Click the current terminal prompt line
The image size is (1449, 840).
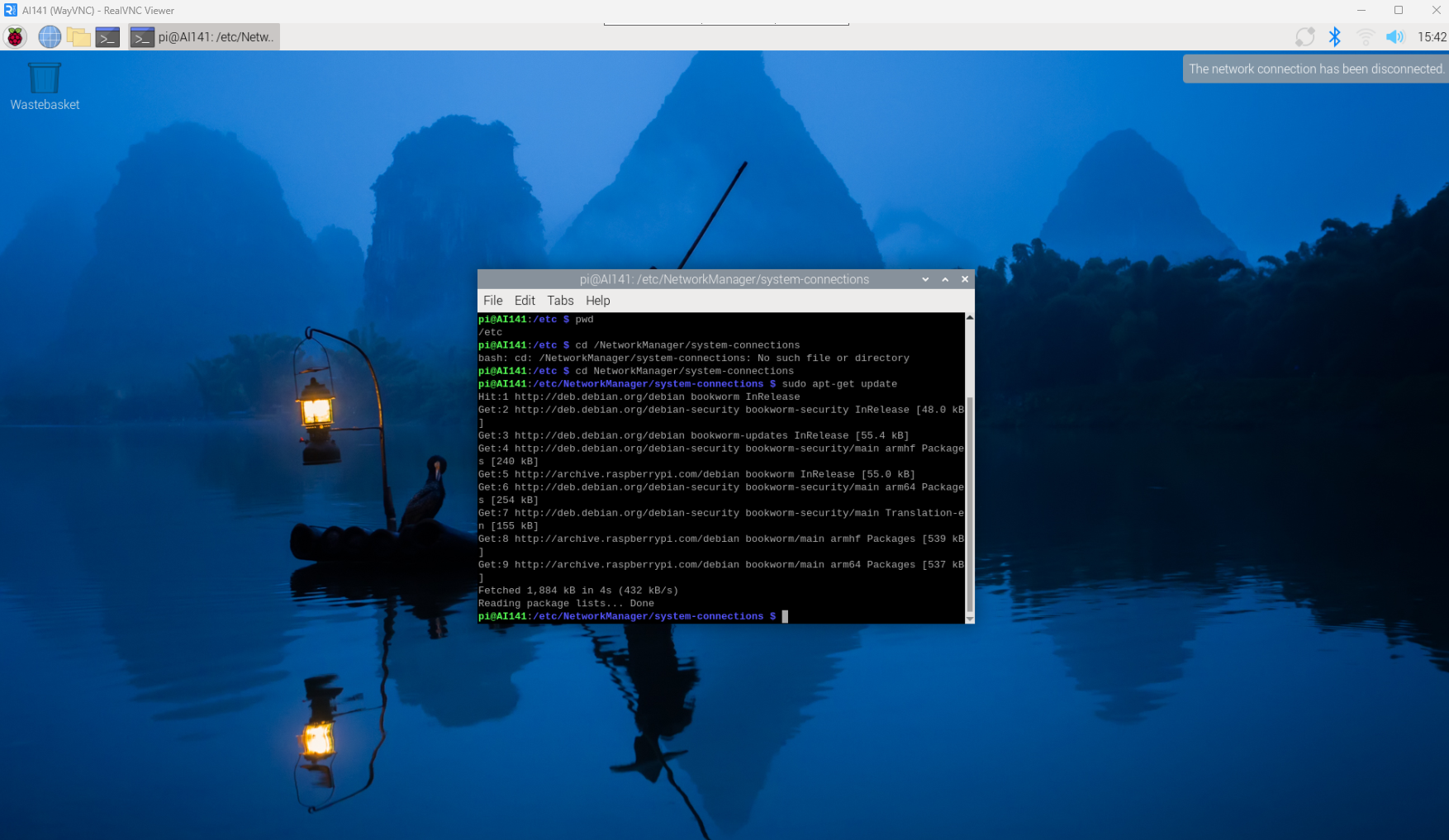633,617
